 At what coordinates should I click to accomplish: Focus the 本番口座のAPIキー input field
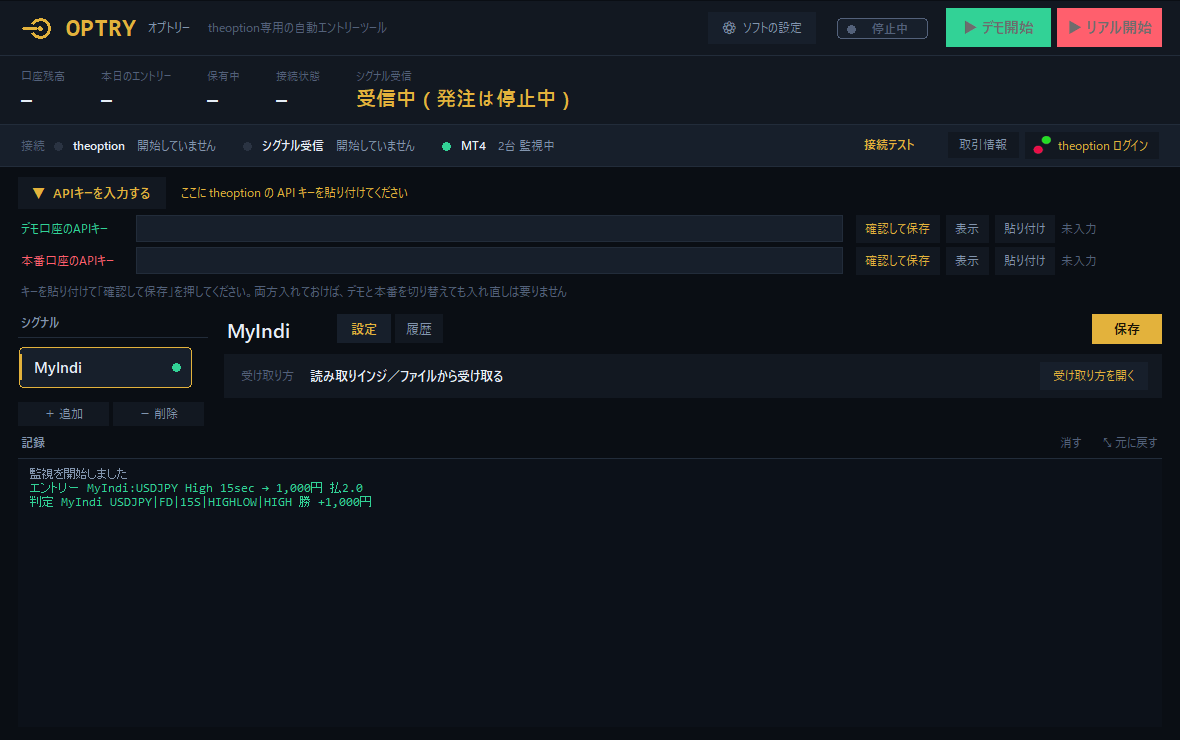click(489, 260)
